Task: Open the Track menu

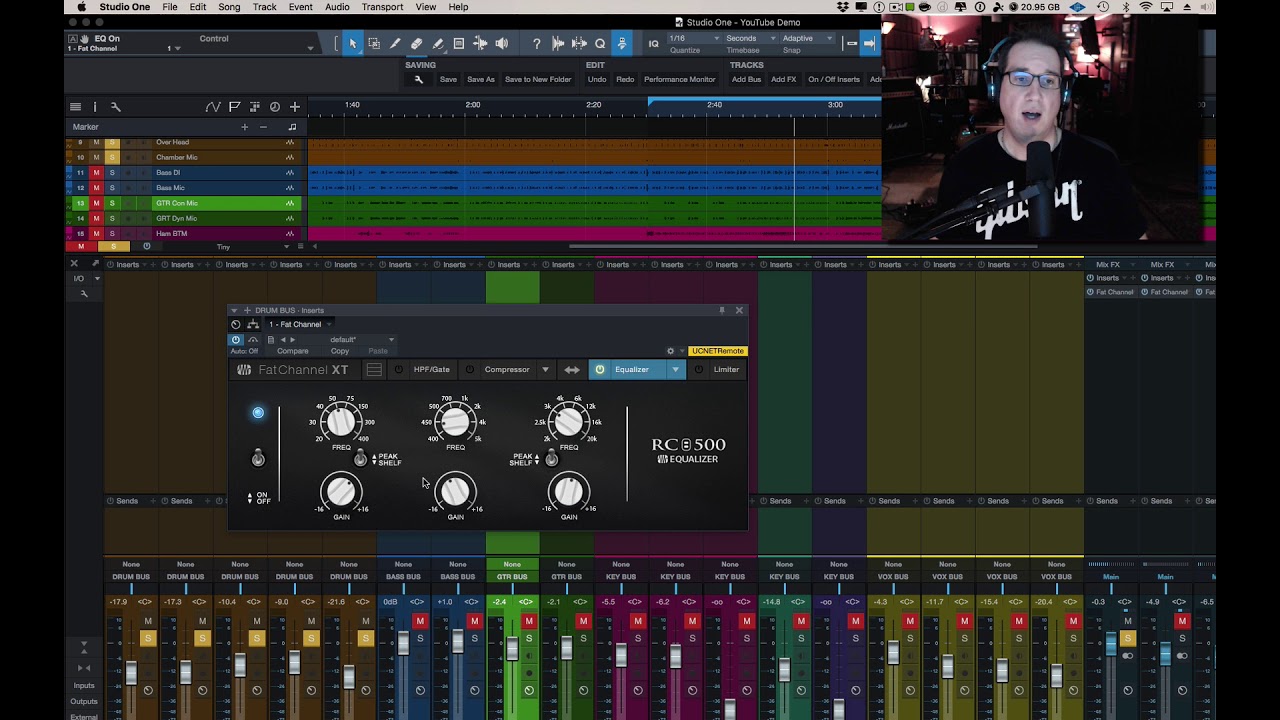Action: (x=264, y=7)
